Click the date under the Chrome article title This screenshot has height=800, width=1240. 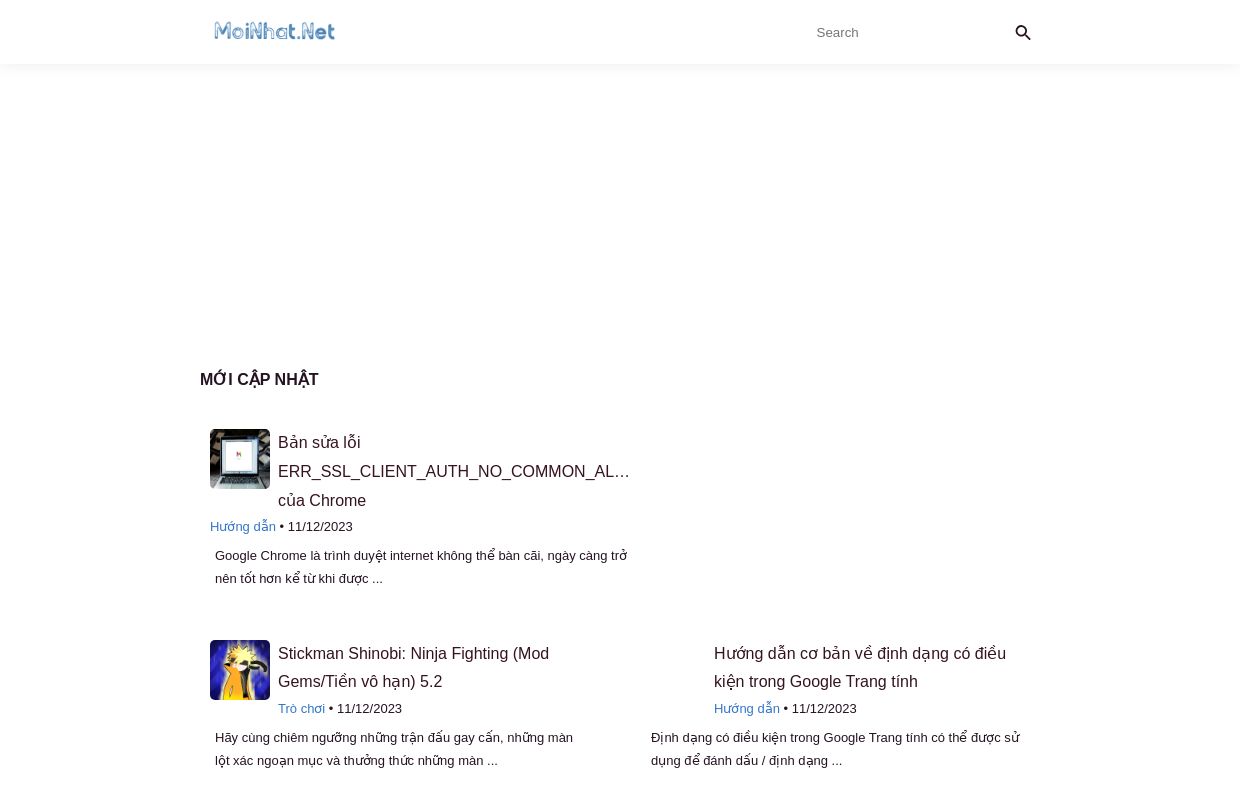tap(320, 527)
